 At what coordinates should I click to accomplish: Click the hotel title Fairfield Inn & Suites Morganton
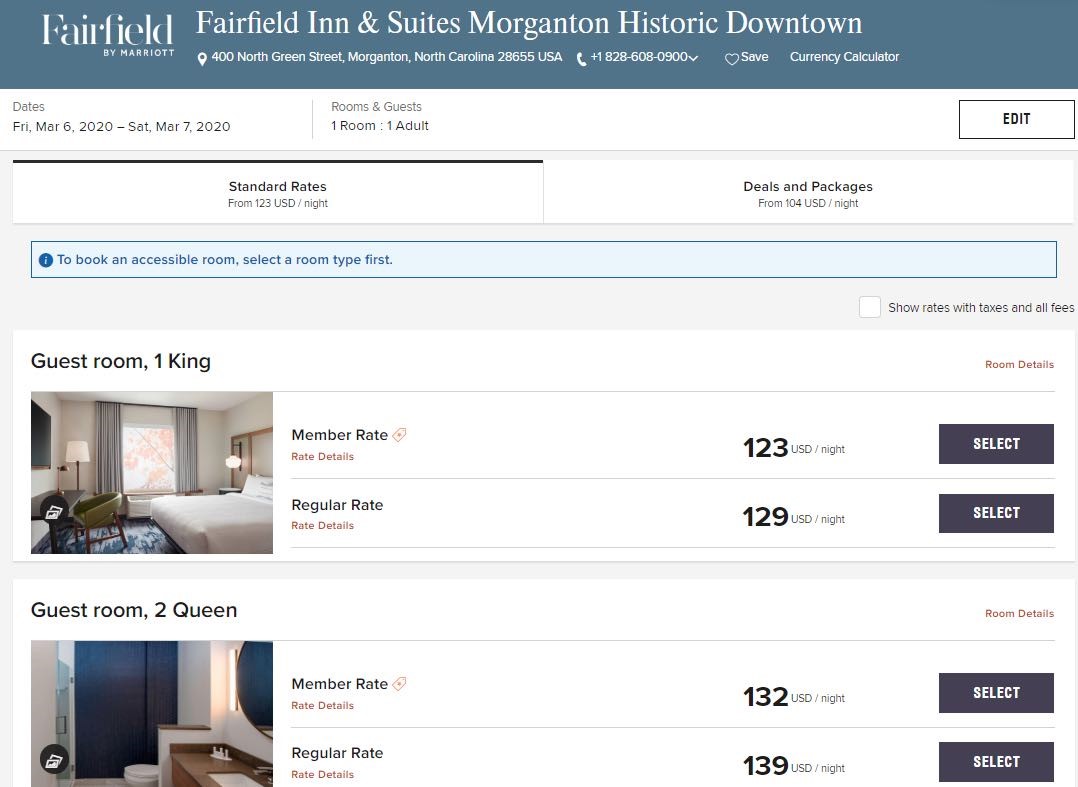click(529, 23)
